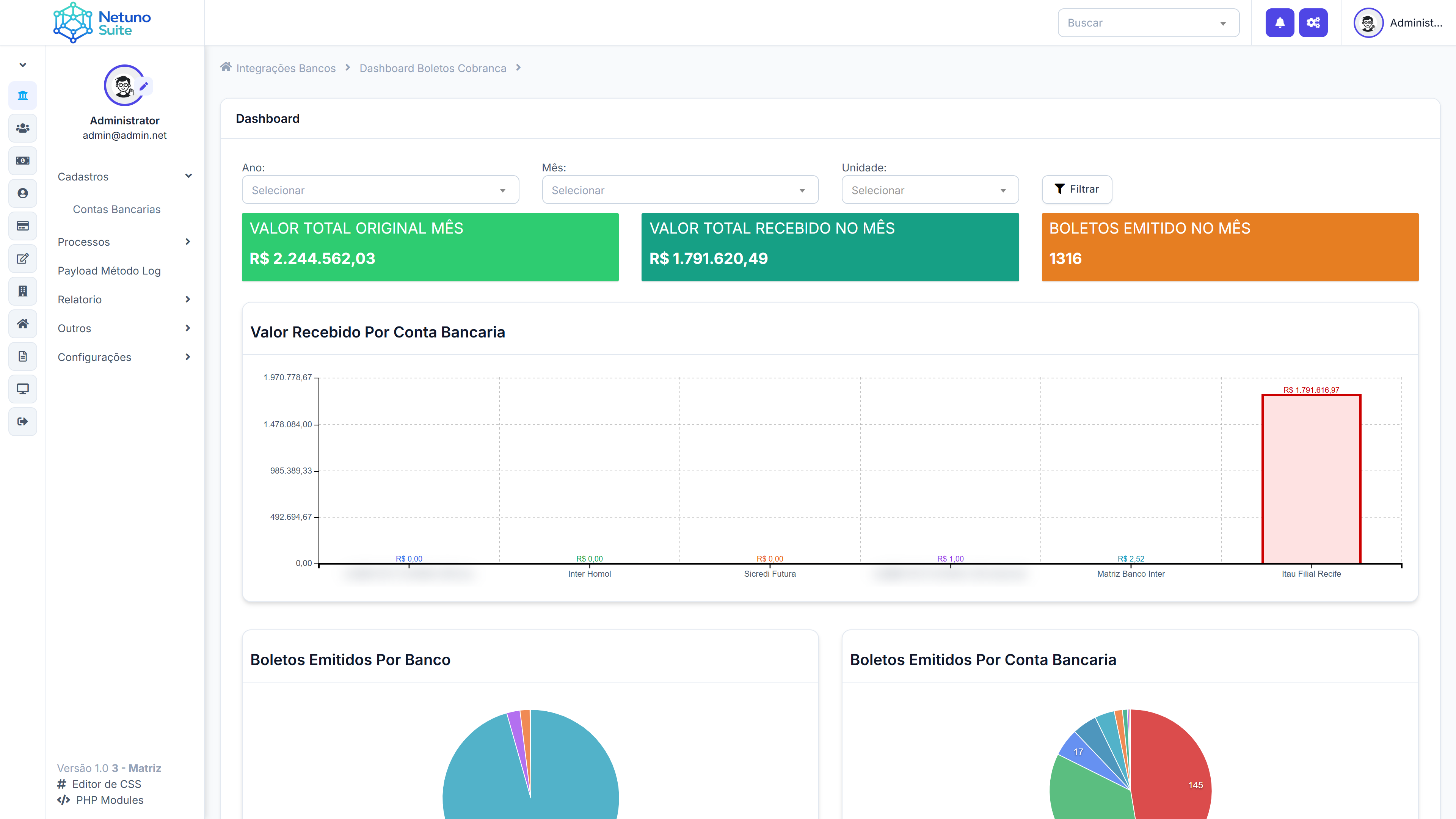Viewport: 1456px width, 819px height.
Task: Open Contas Bancarias menu item
Action: 116,209
